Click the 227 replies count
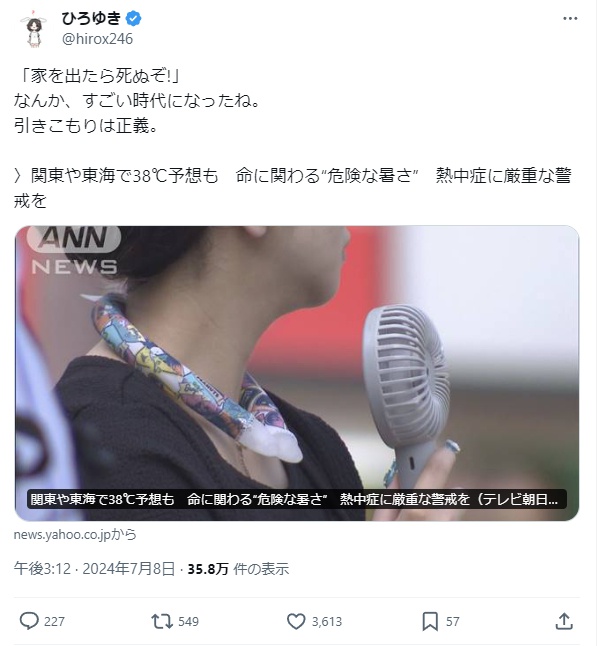604x646 pixels. pyautogui.click(x=54, y=621)
